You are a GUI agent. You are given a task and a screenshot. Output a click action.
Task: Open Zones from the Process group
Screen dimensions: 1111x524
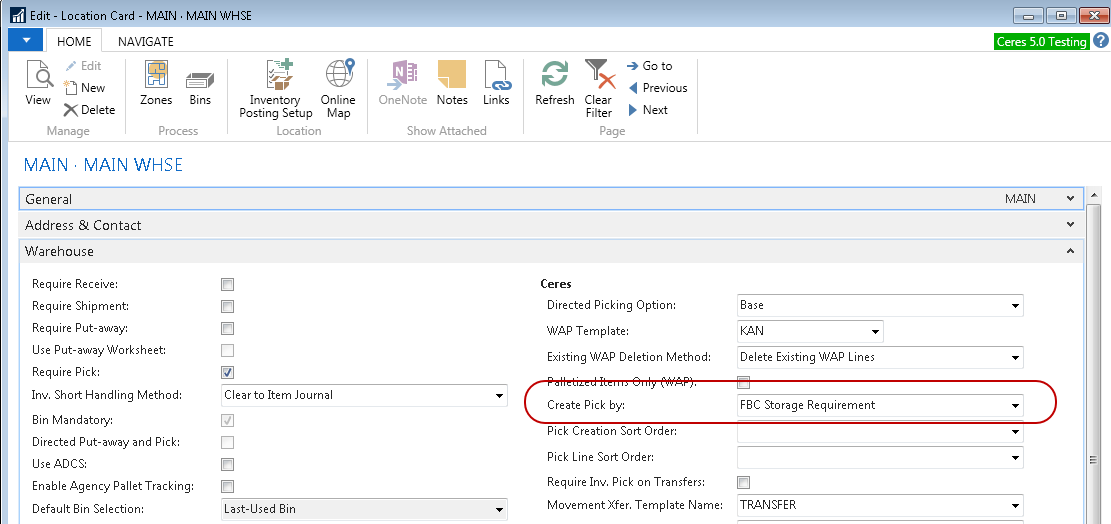point(156,84)
